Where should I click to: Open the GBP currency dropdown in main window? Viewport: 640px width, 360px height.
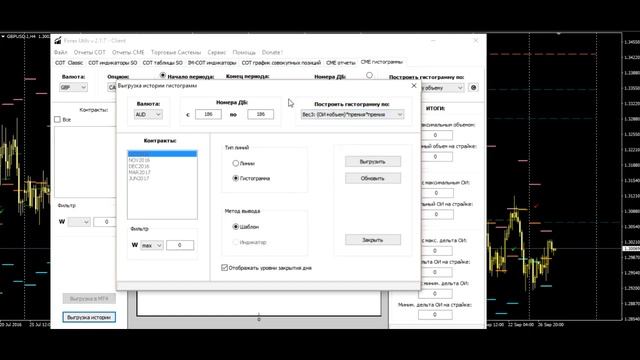(73, 87)
